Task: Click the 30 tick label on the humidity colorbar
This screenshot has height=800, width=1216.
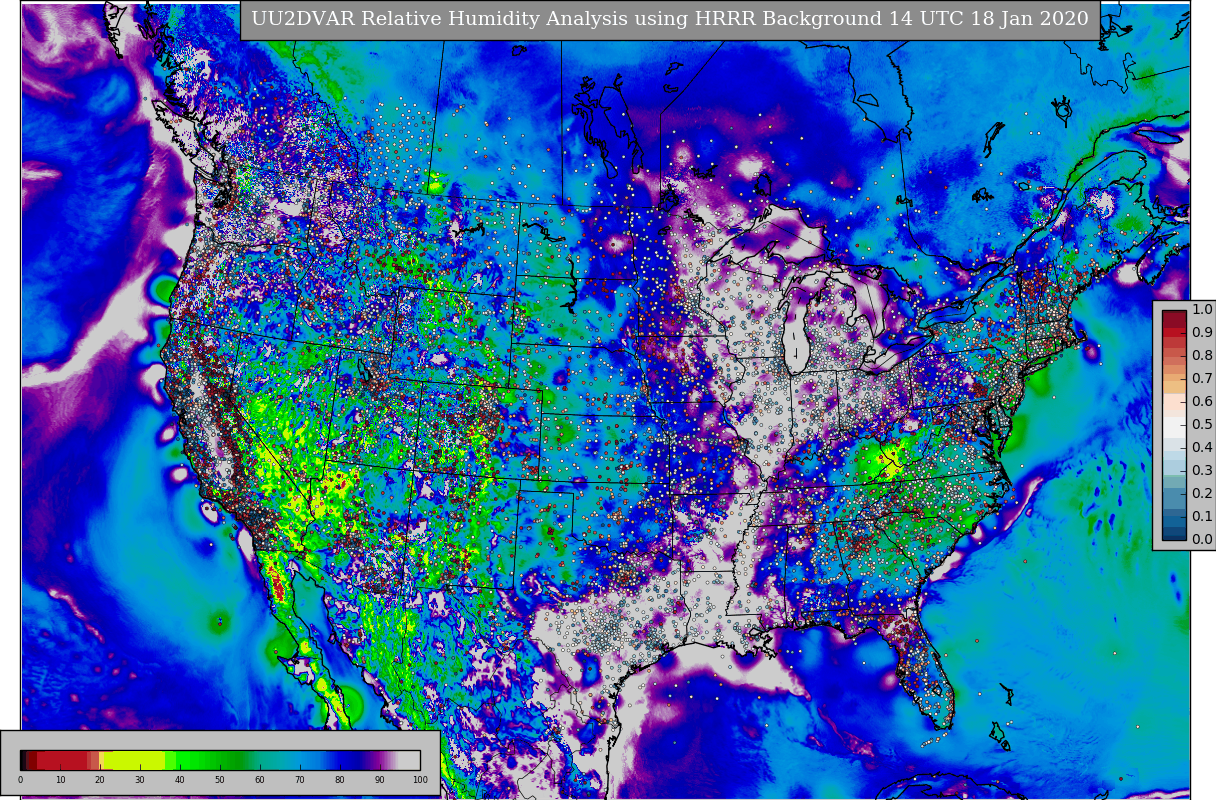Action: coord(140,780)
